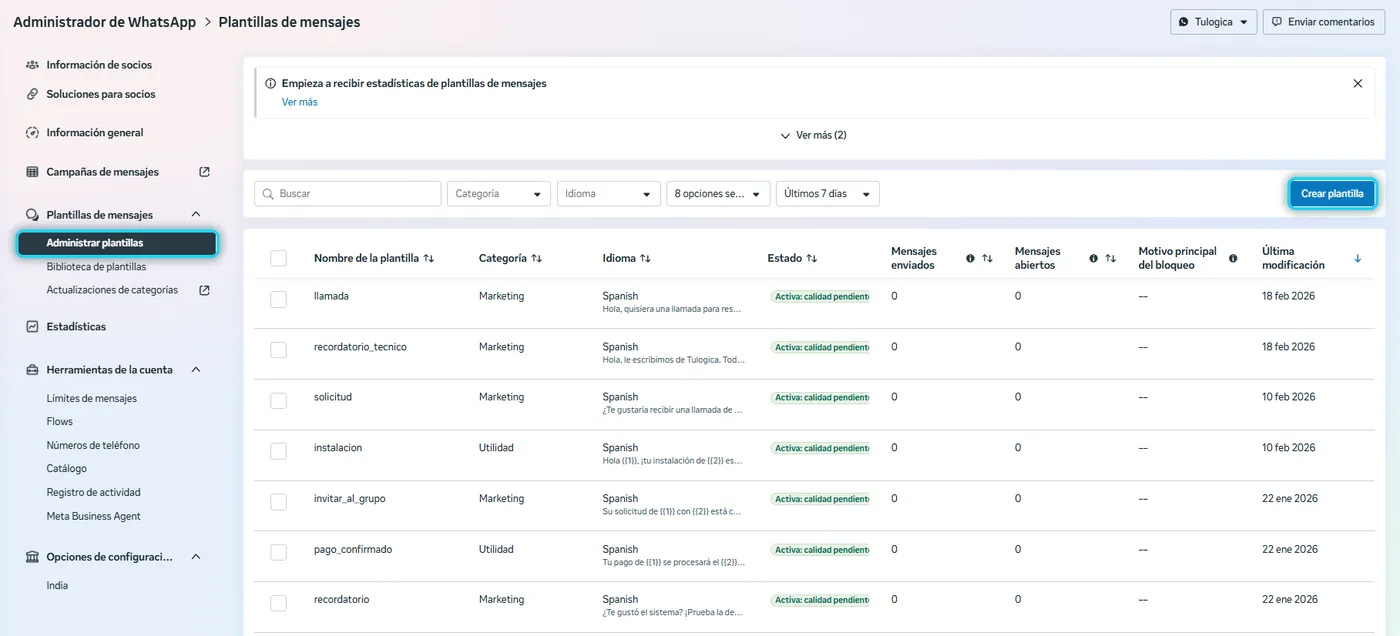Close the statistics banner with the X icon
This screenshot has height=636, width=1400.
(1358, 84)
